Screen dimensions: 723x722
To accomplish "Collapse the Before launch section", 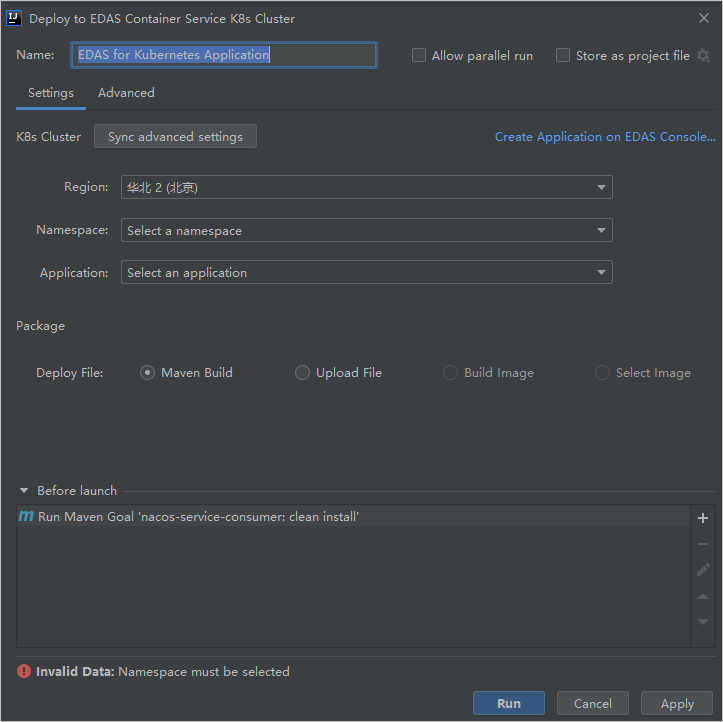I will (24, 491).
